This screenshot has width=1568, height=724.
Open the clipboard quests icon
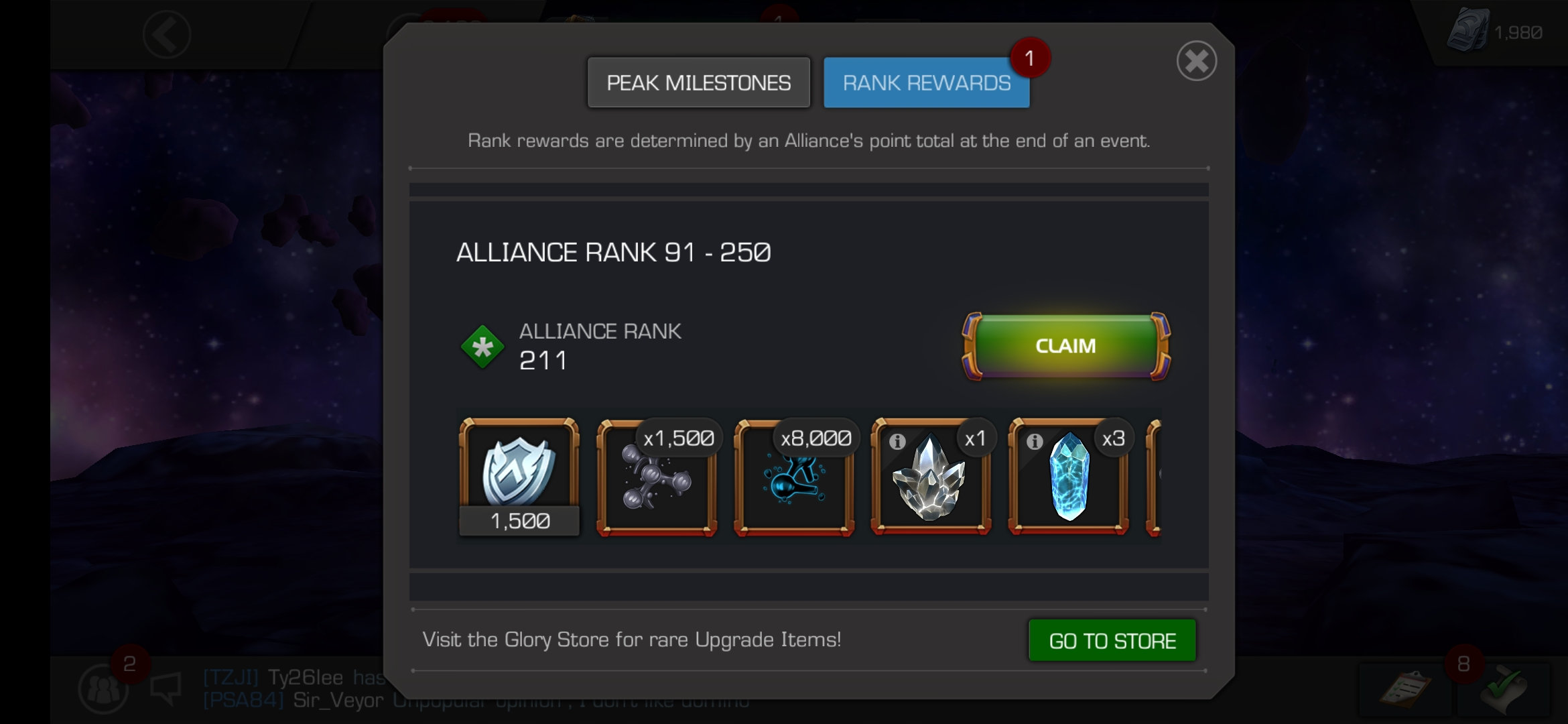click(1405, 689)
